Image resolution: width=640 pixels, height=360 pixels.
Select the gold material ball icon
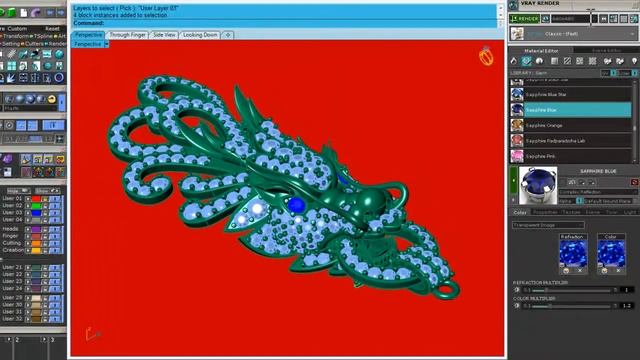tap(51, 99)
